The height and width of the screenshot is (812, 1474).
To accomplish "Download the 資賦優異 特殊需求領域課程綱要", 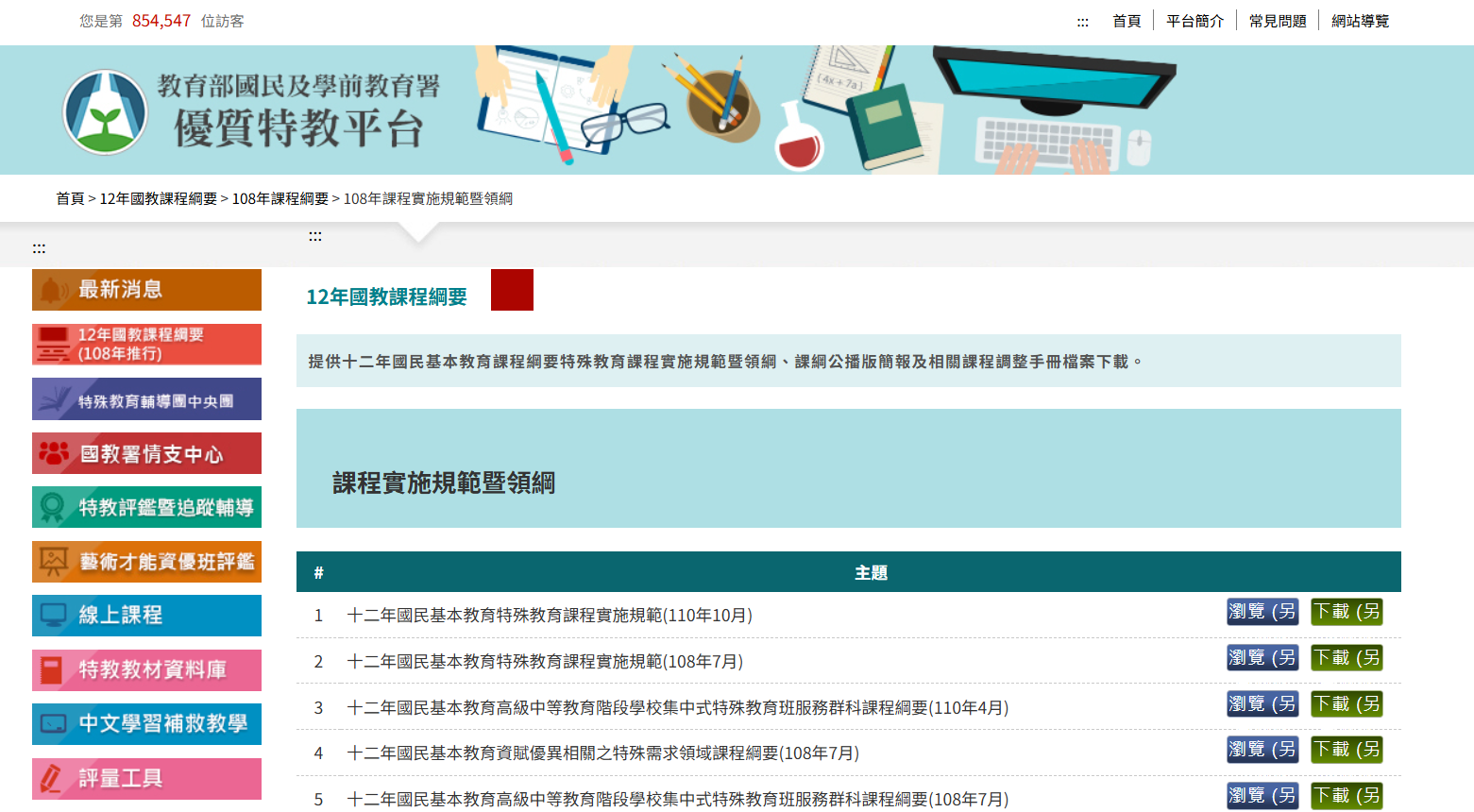I will [x=1347, y=750].
